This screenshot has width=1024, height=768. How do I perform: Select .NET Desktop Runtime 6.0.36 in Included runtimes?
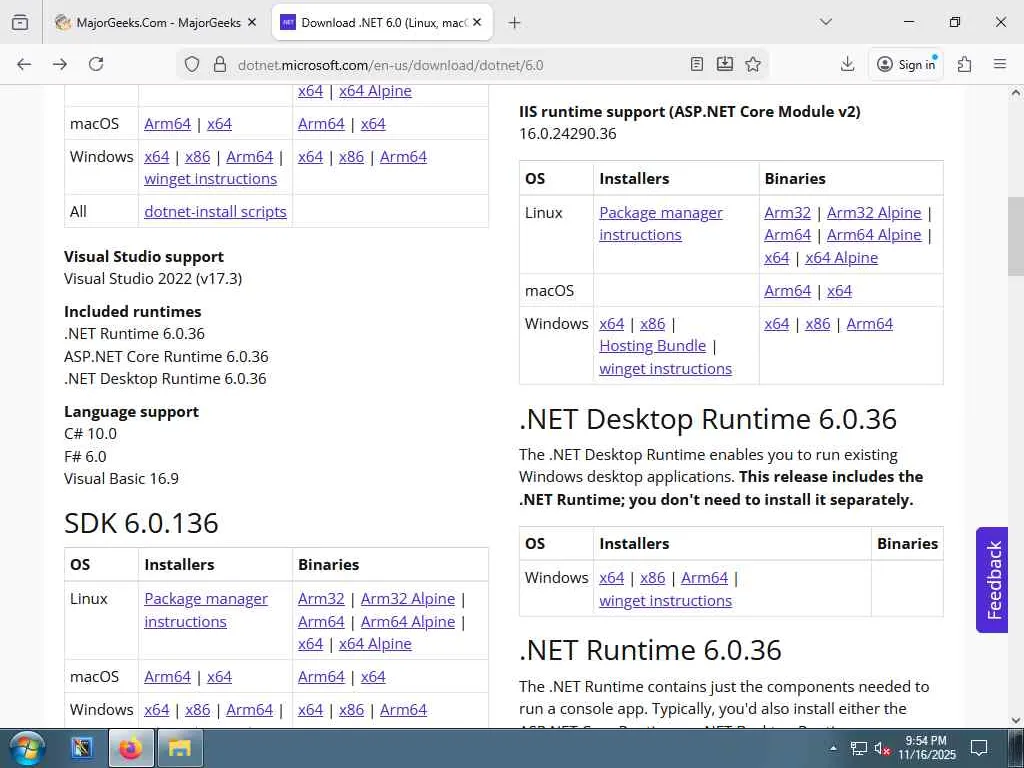click(x=165, y=379)
